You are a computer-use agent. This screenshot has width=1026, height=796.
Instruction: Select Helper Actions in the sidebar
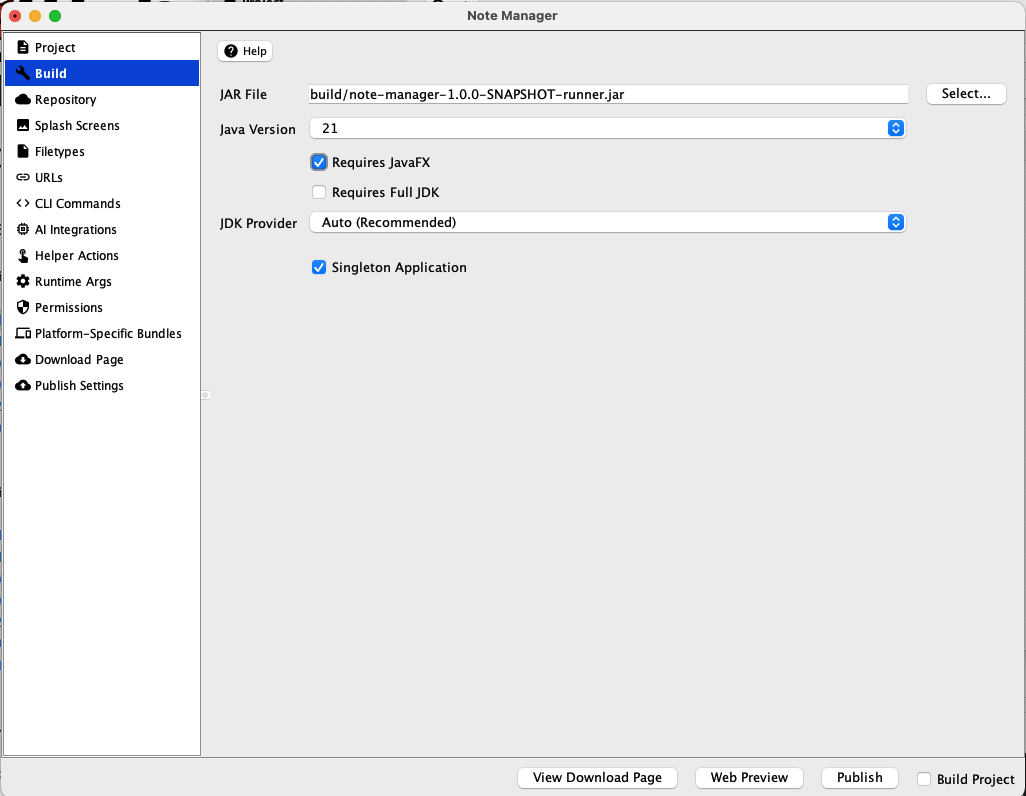102,255
